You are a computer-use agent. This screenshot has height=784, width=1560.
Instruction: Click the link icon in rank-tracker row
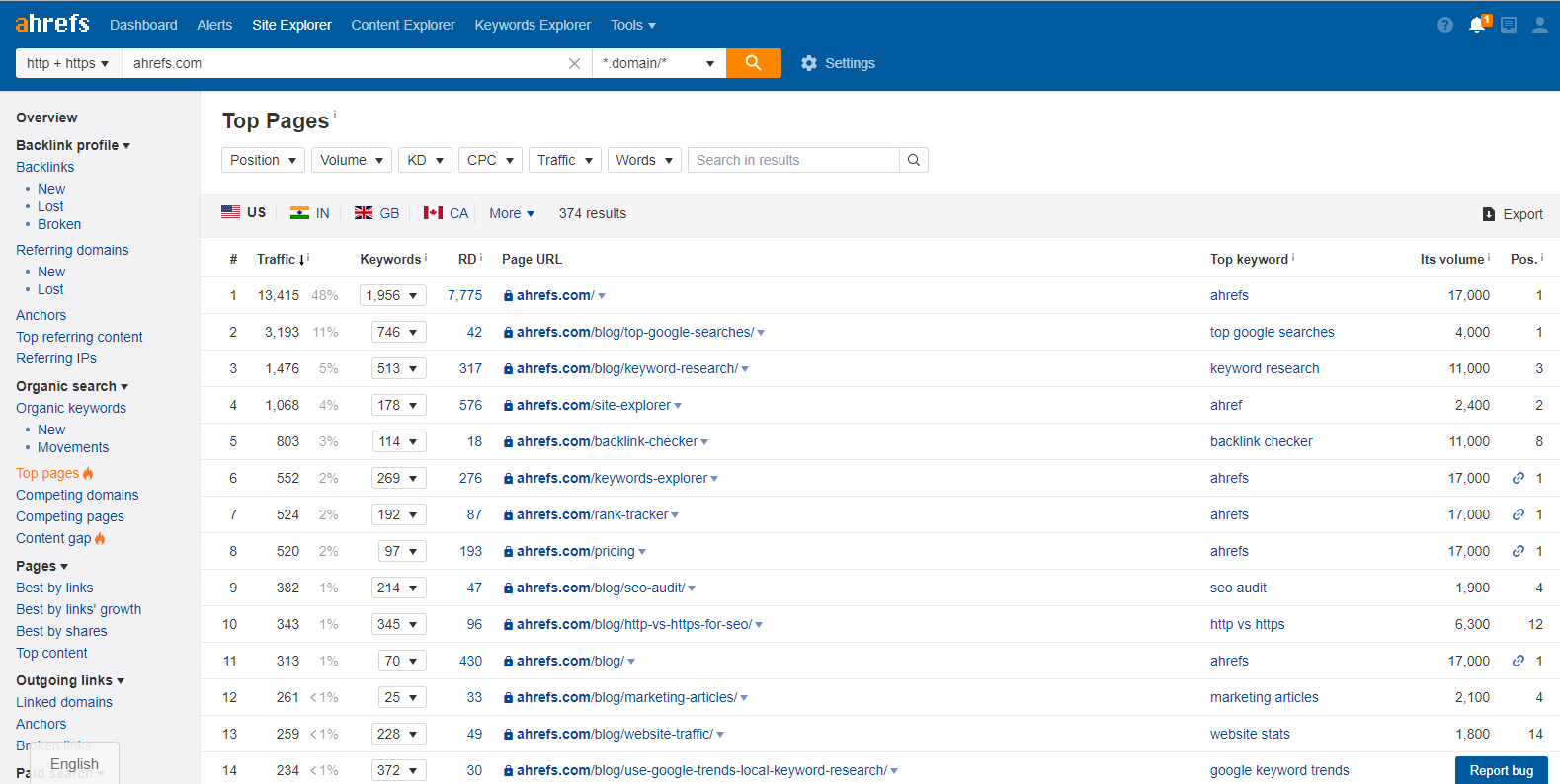point(1519,514)
